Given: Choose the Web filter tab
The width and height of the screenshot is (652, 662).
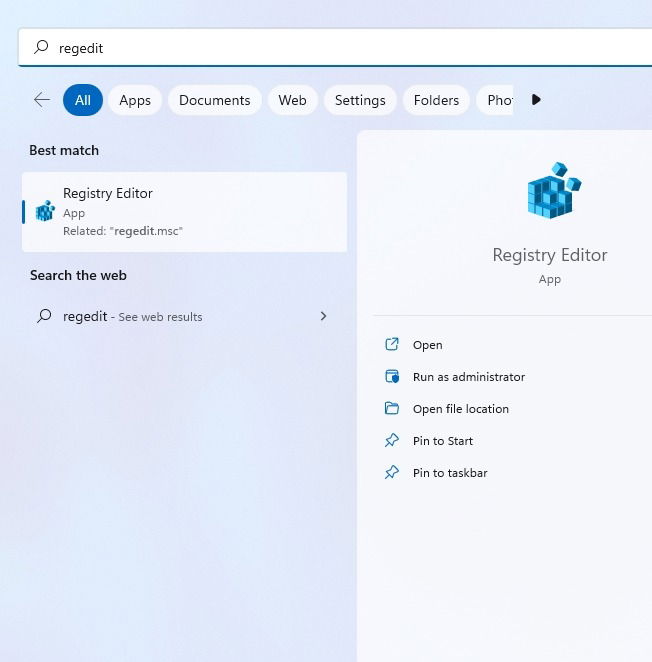Looking at the screenshot, I should tap(292, 100).
